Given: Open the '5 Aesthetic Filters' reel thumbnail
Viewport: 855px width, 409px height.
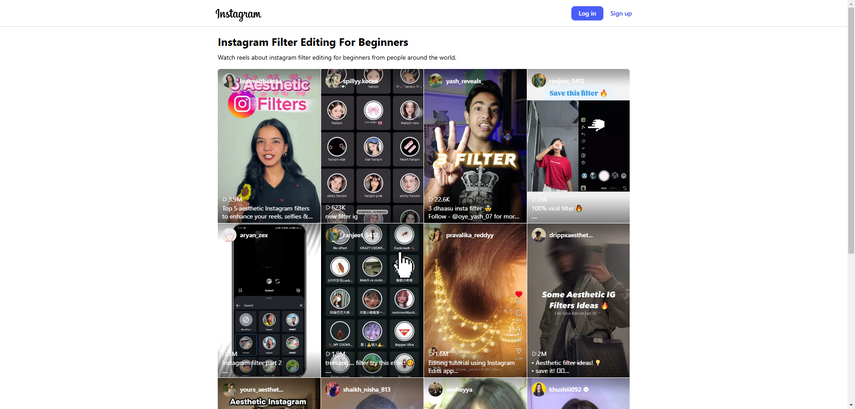Looking at the screenshot, I should (269, 146).
